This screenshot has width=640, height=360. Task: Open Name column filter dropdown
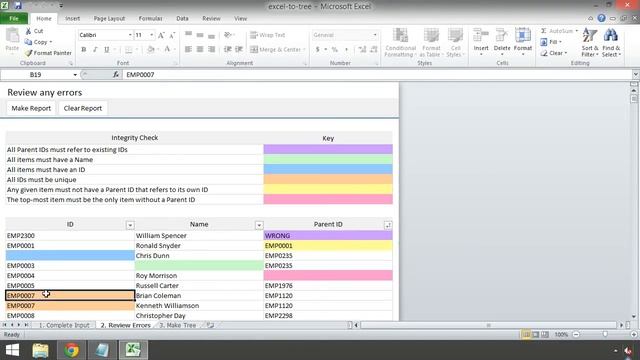(259, 225)
